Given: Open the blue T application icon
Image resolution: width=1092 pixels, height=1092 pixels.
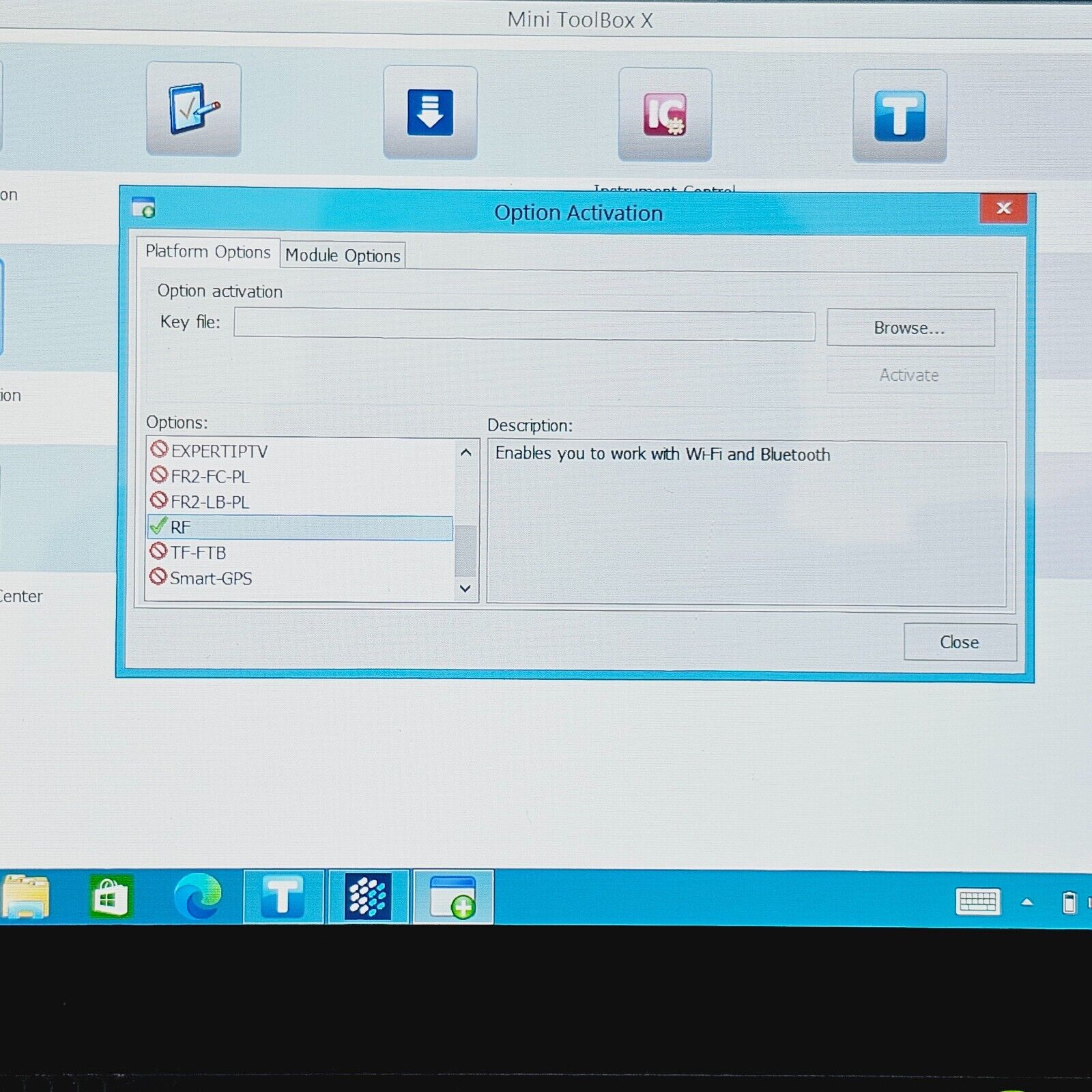Looking at the screenshot, I should coord(900,116).
